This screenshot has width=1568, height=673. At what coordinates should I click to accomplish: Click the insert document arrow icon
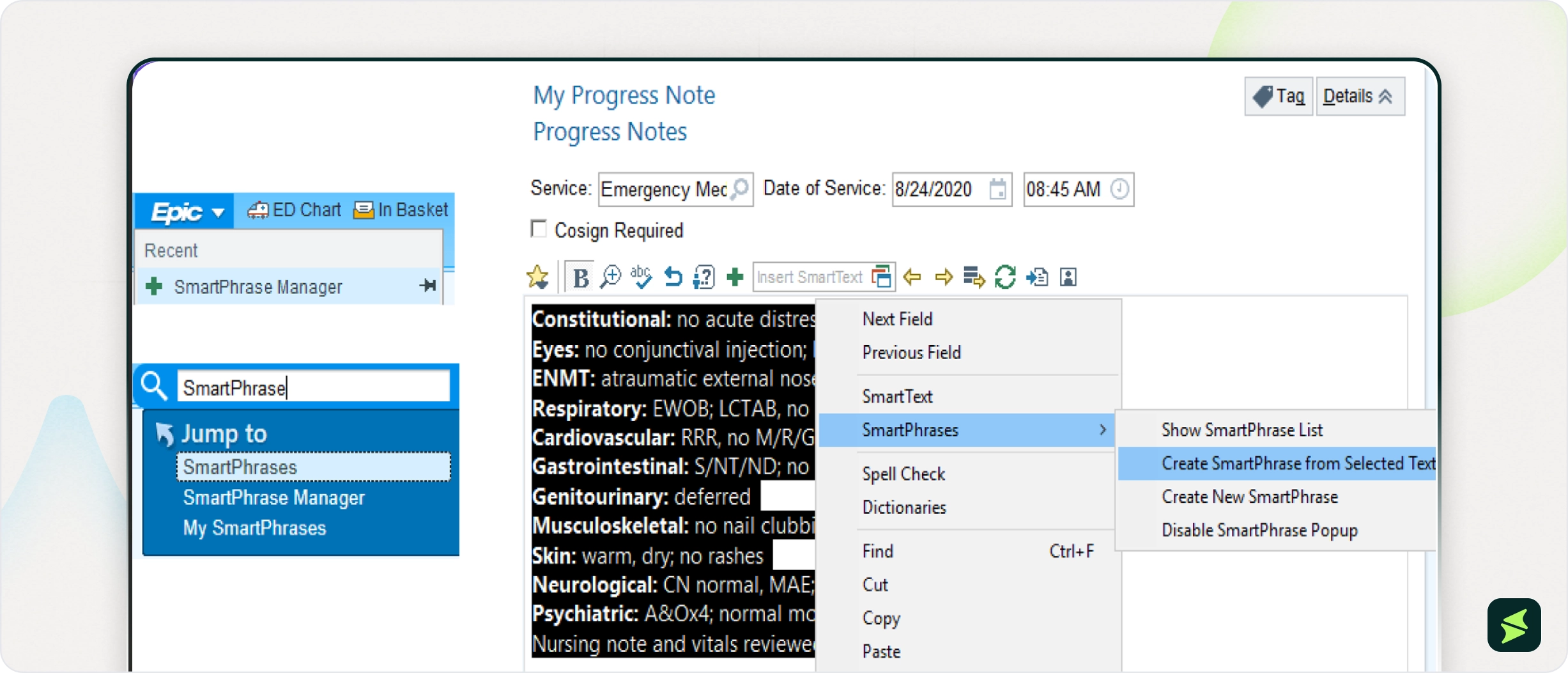pyautogui.click(x=1036, y=277)
